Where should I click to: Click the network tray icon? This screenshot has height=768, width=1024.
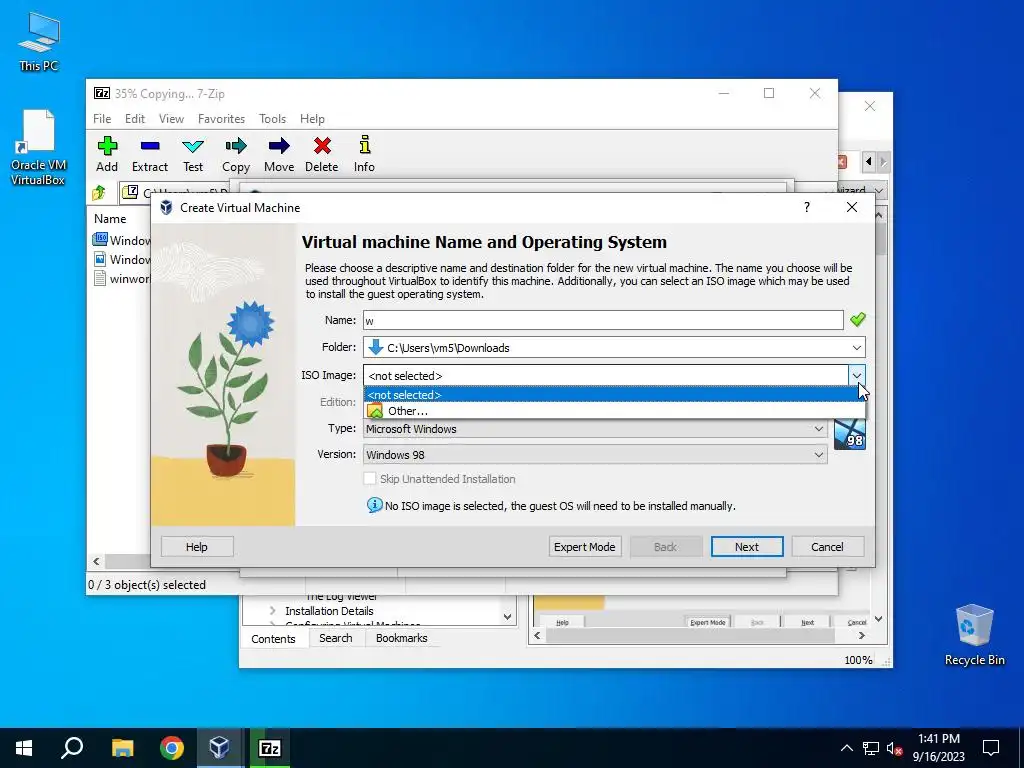tap(871, 748)
